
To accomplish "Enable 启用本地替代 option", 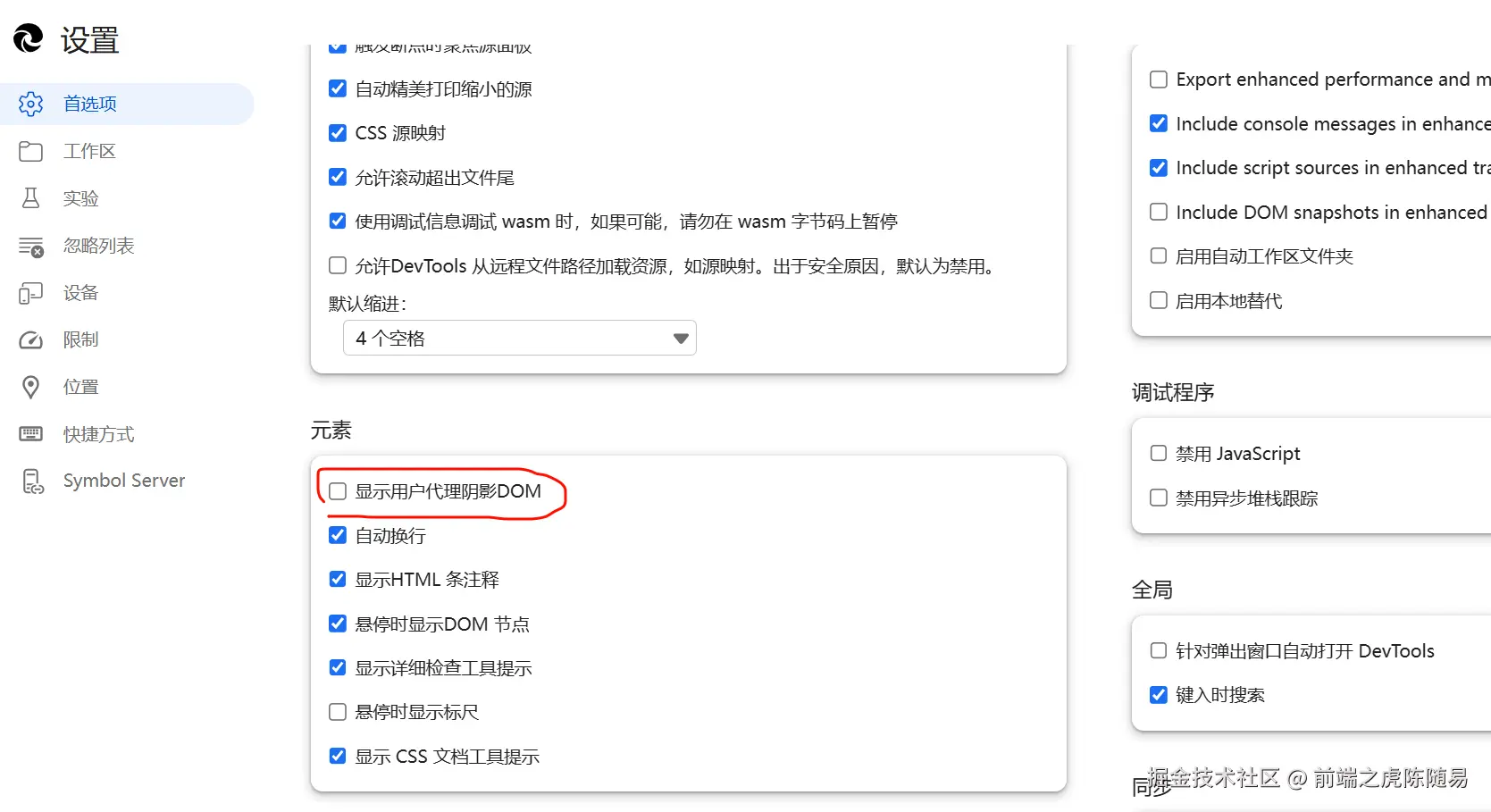I will 1158,300.
